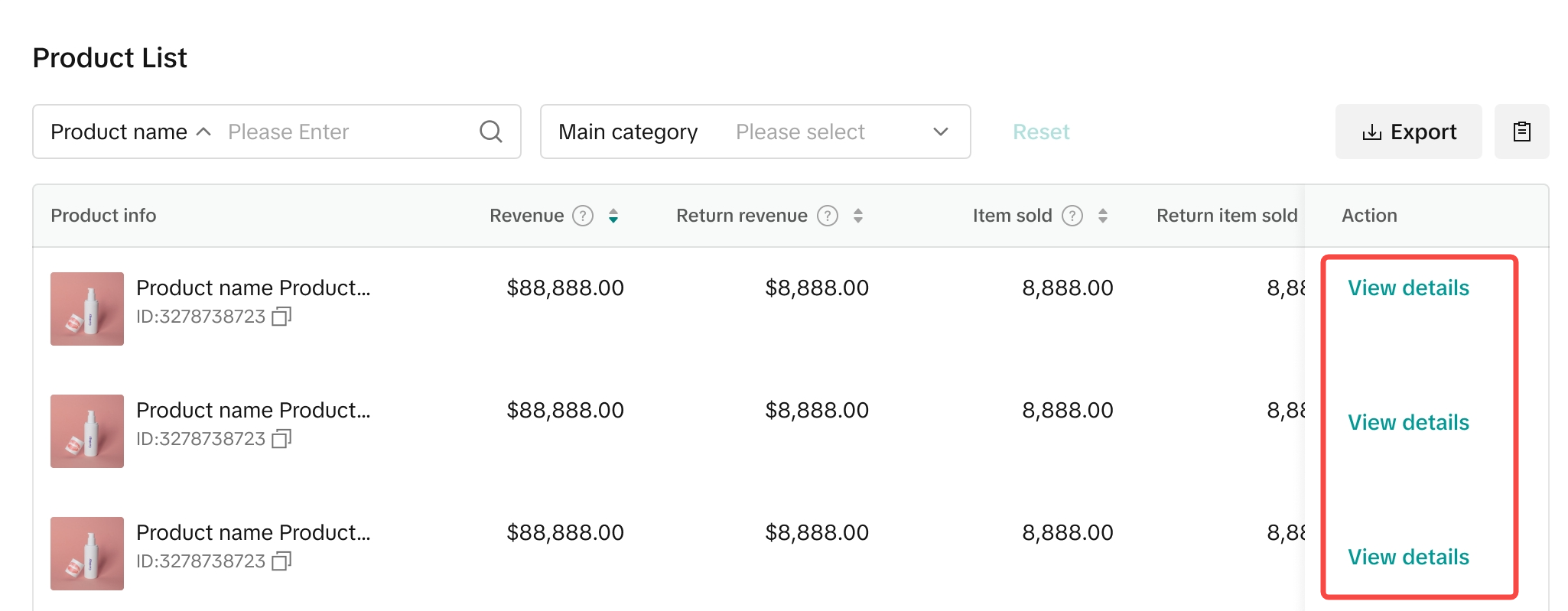Copy the first product's ID
This screenshot has width=1568, height=611.
point(281,317)
